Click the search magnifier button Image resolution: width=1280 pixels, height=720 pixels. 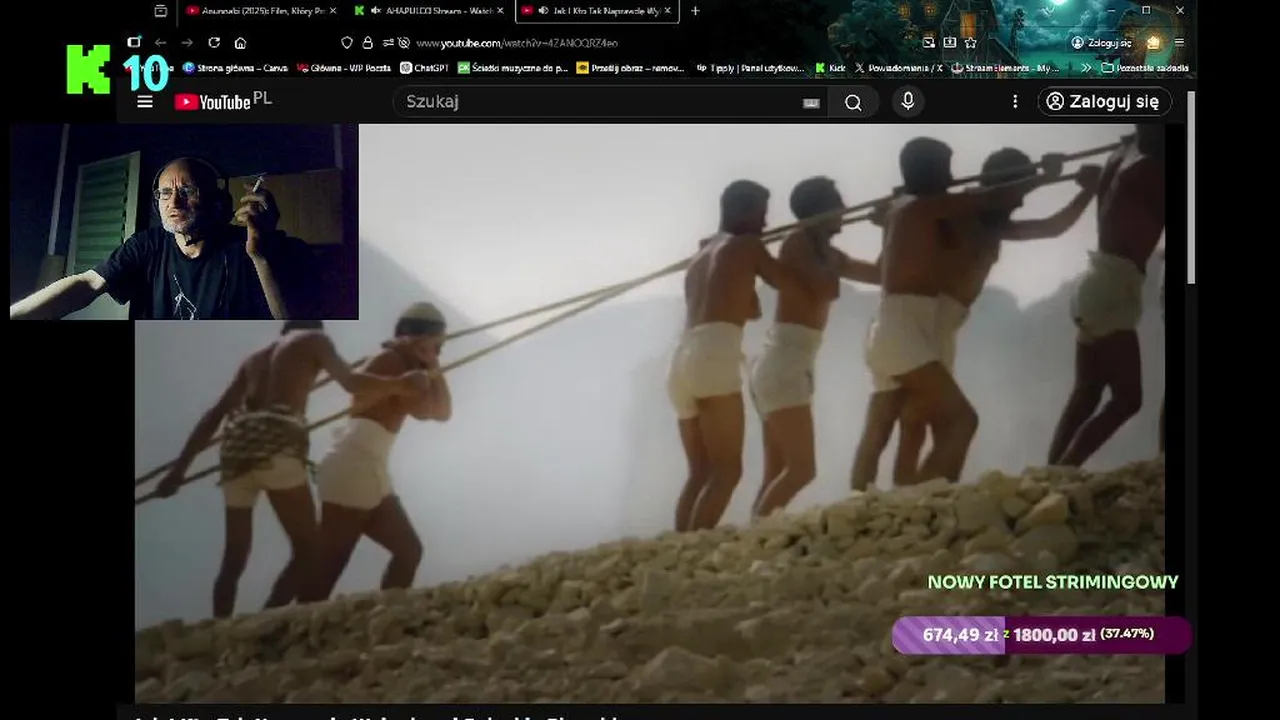pyautogui.click(x=853, y=102)
